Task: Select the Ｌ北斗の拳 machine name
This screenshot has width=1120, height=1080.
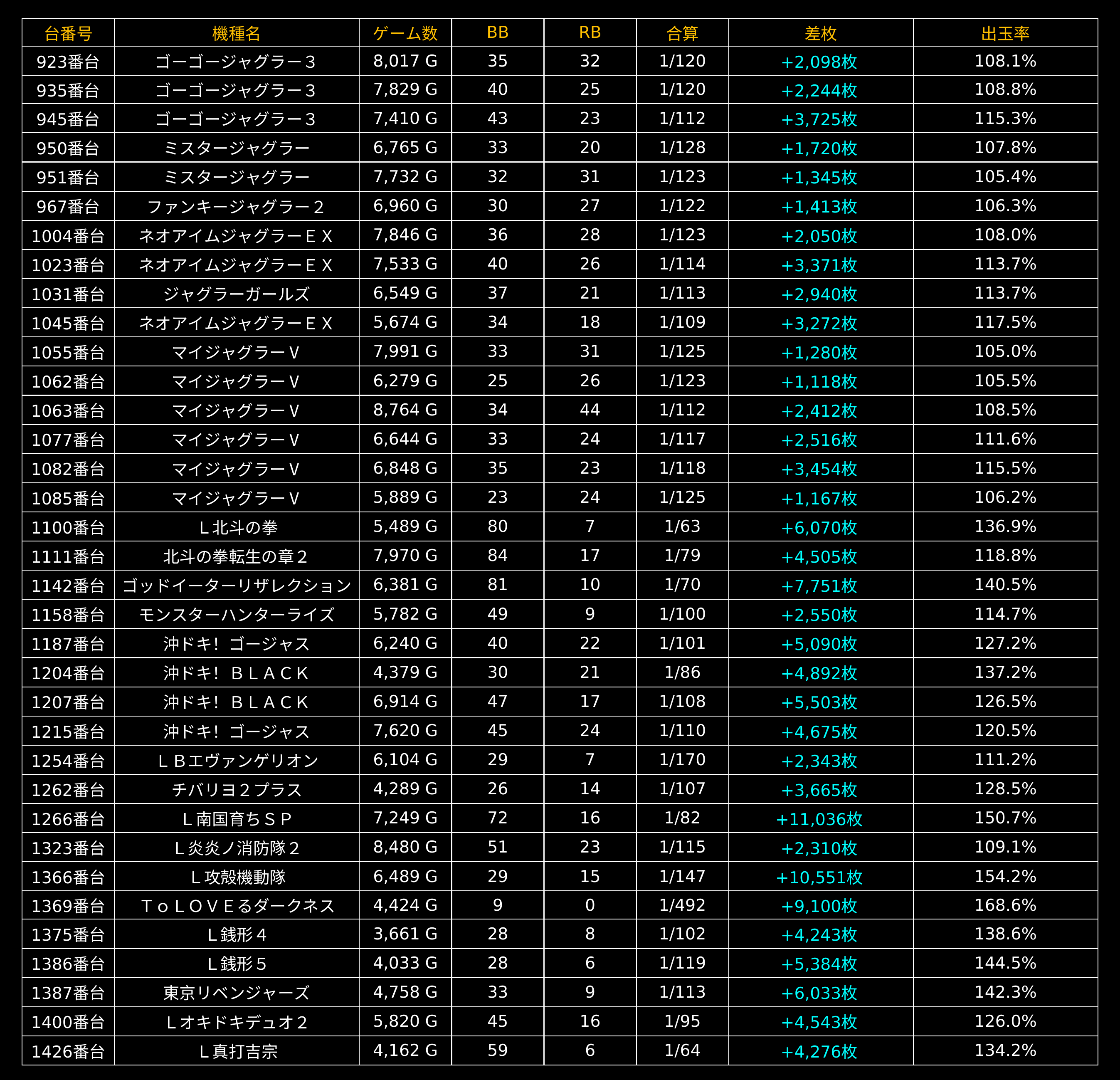Action: pyautogui.click(x=237, y=527)
